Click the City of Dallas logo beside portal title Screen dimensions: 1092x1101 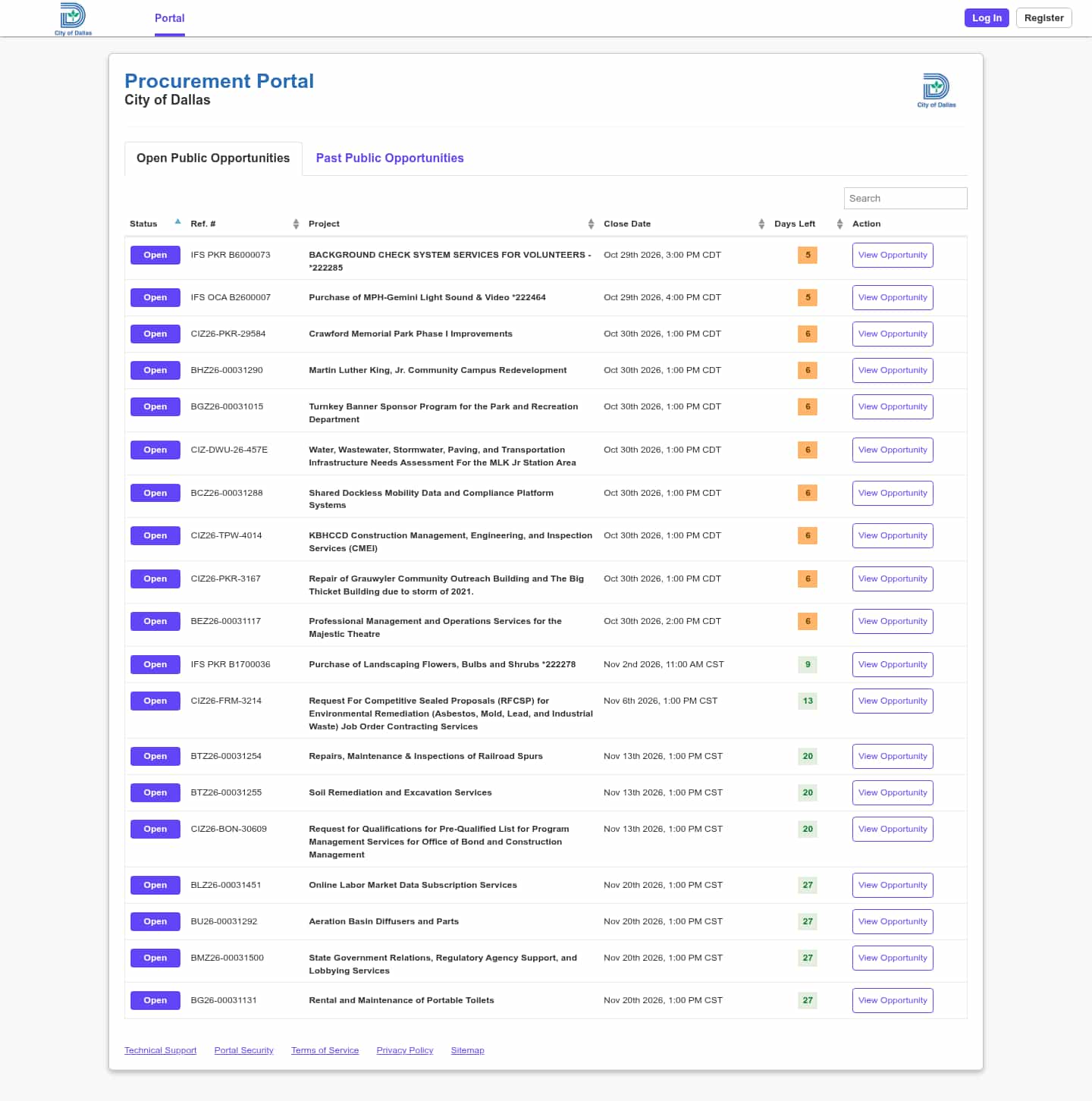937,91
